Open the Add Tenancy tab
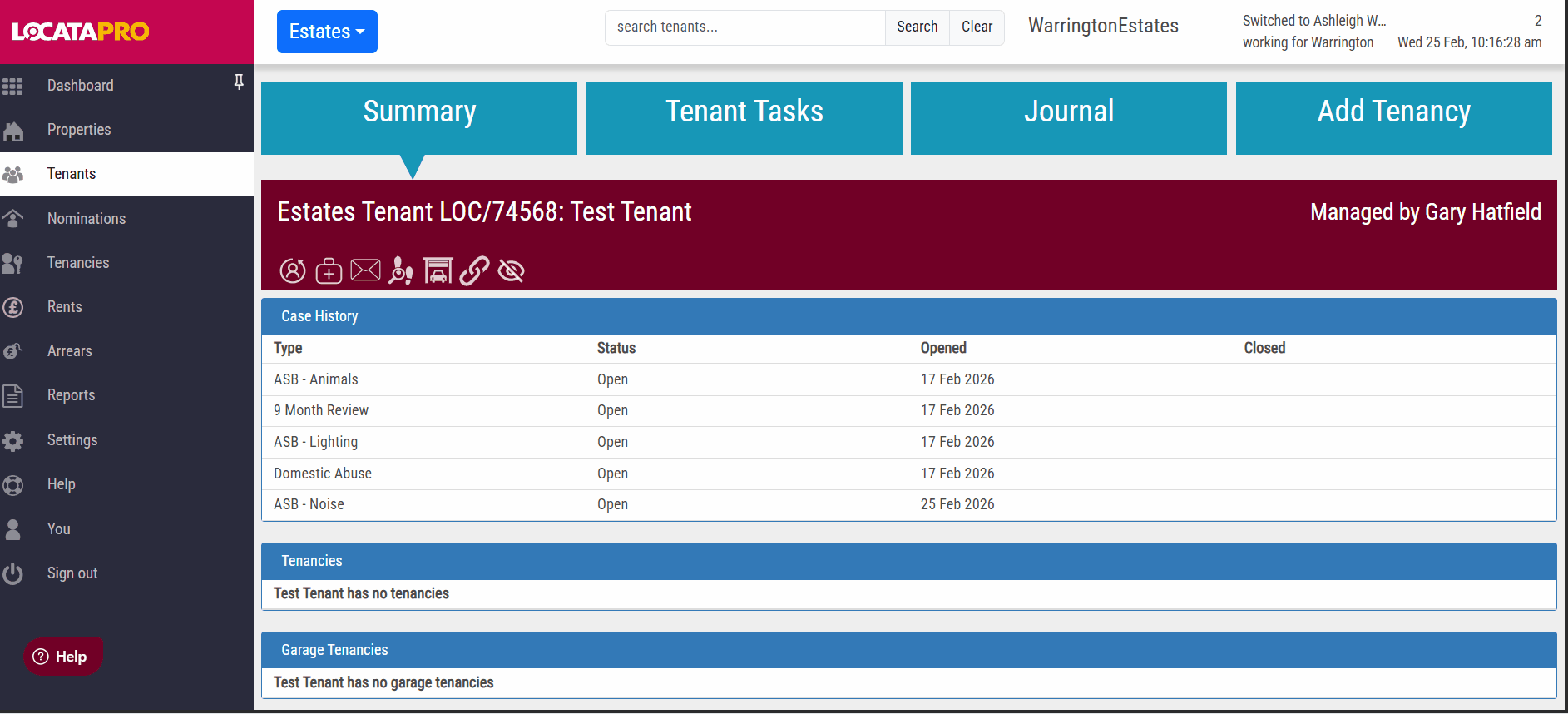This screenshot has width=1568, height=714. [1394, 118]
